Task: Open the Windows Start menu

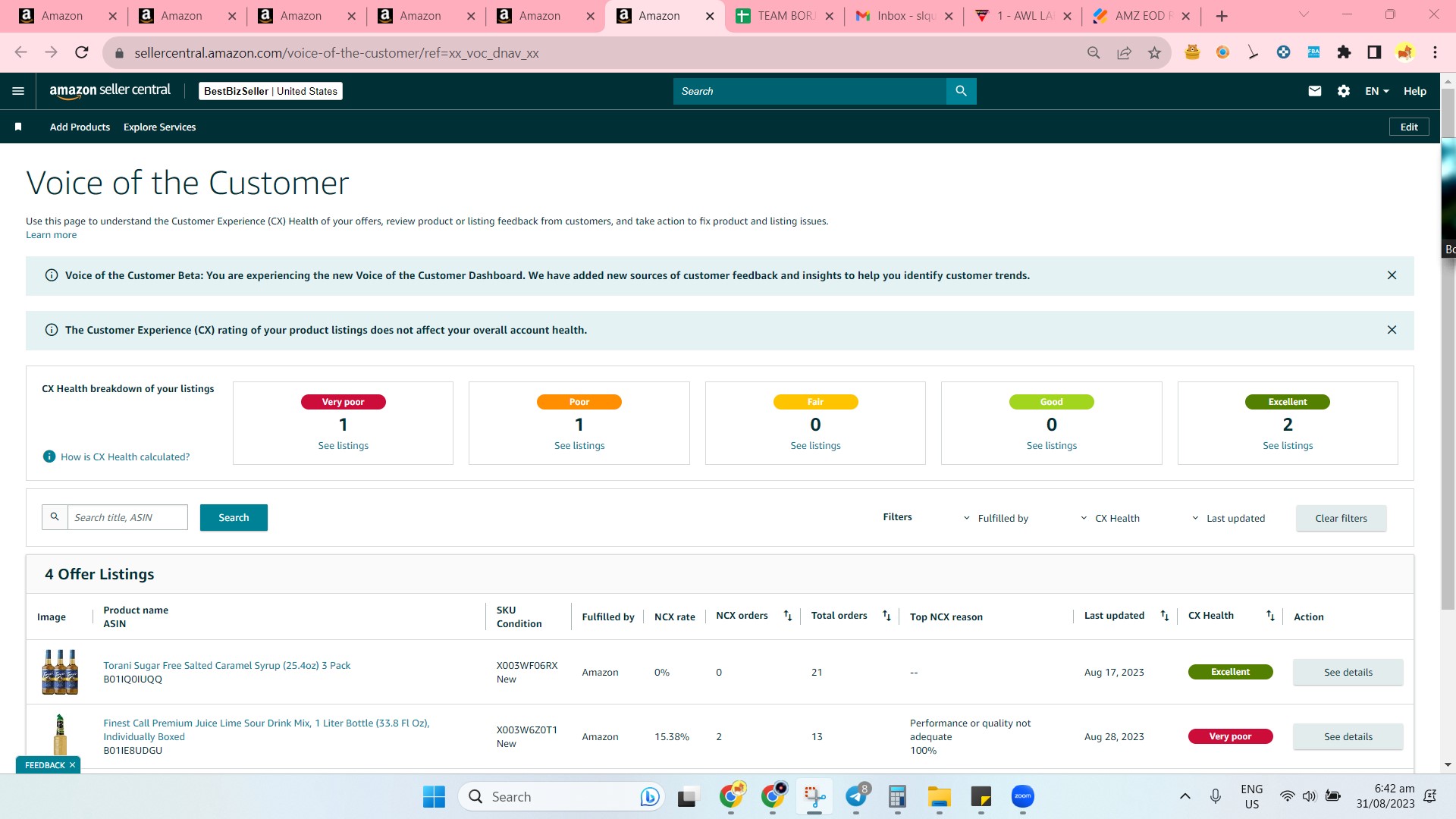Action: pyautogui.click(x=434, y=796)
